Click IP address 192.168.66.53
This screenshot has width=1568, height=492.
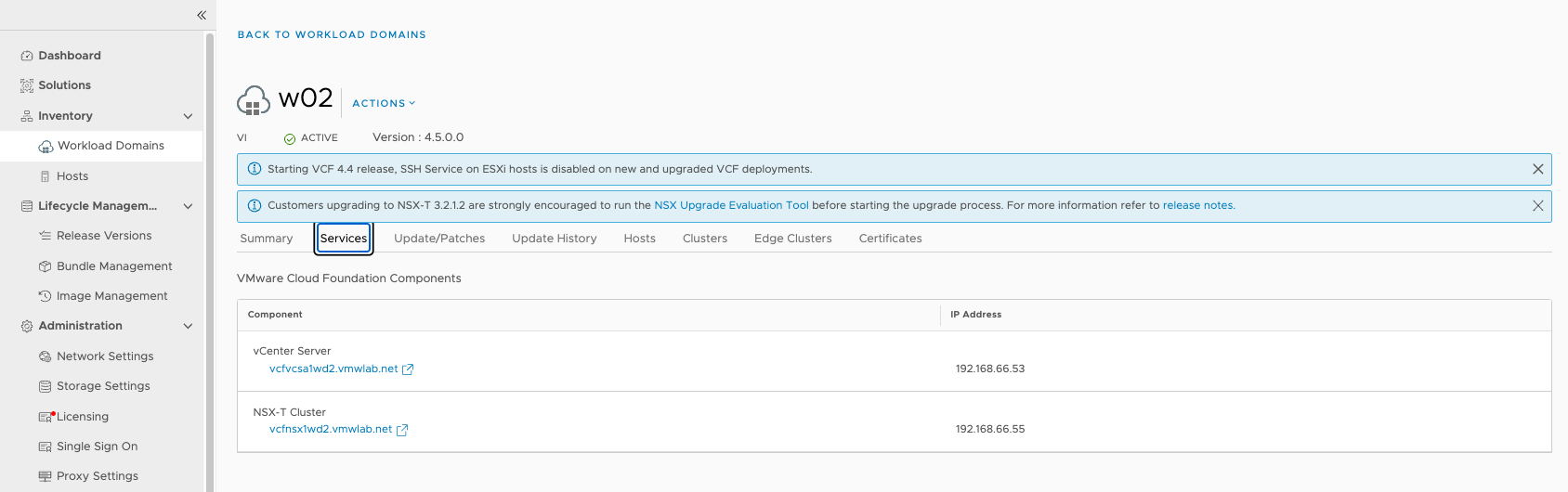click(990, 369)
